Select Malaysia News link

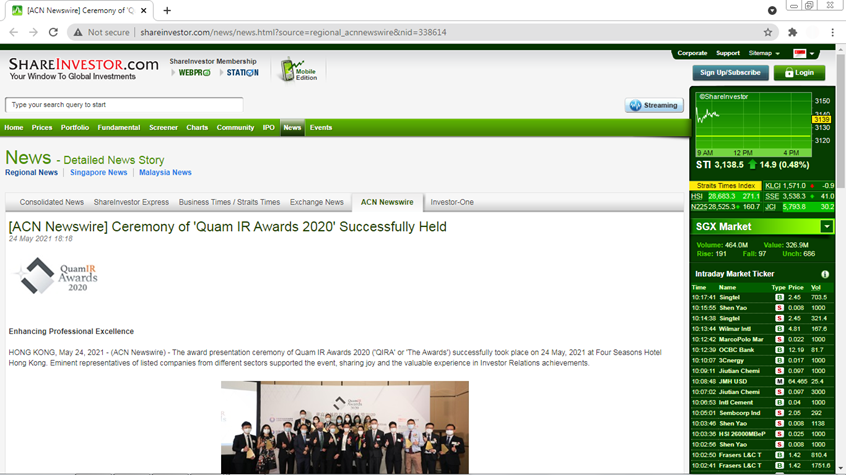[x=165, y=172]
